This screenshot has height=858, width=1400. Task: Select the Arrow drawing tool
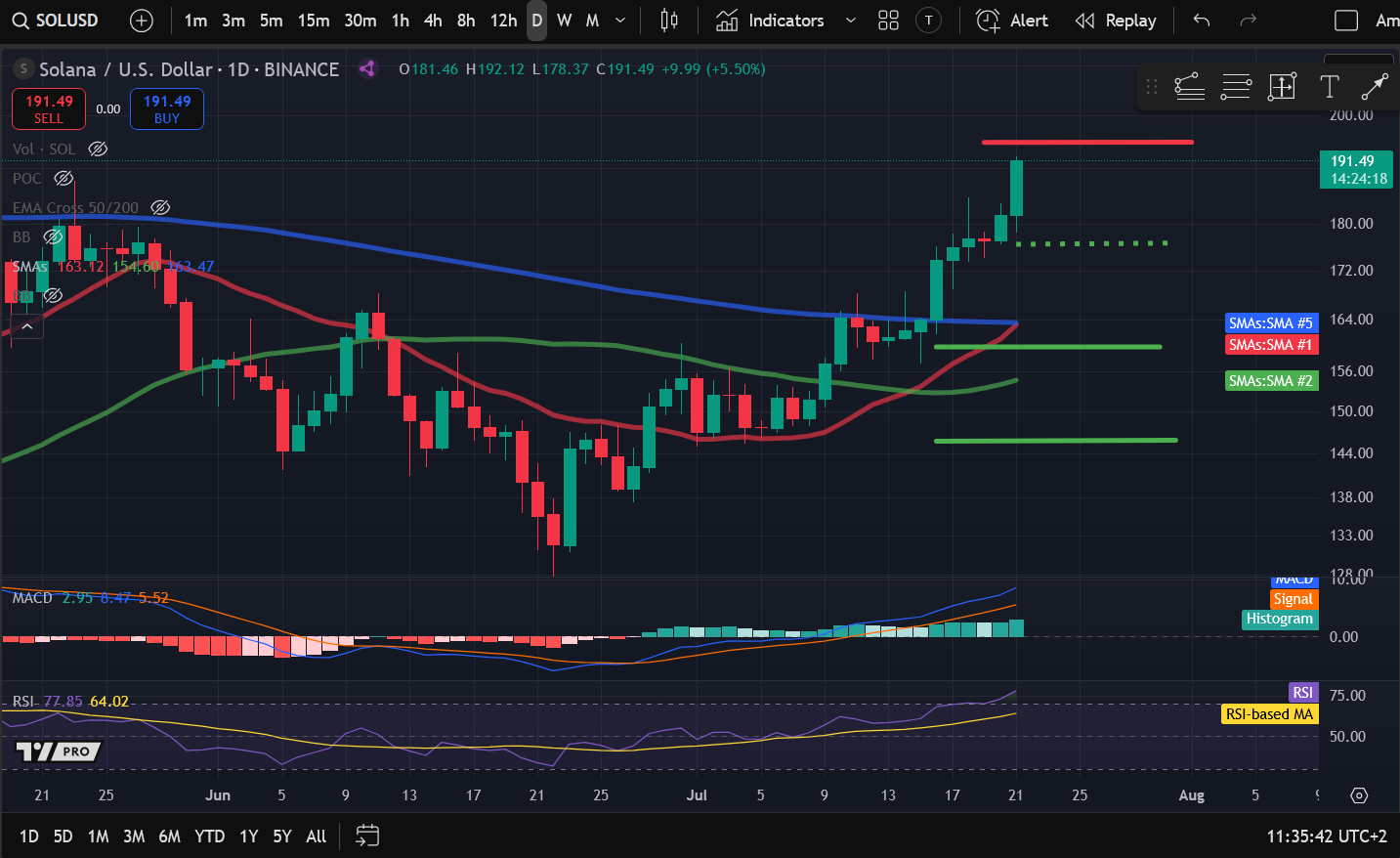pos(1375,87)
